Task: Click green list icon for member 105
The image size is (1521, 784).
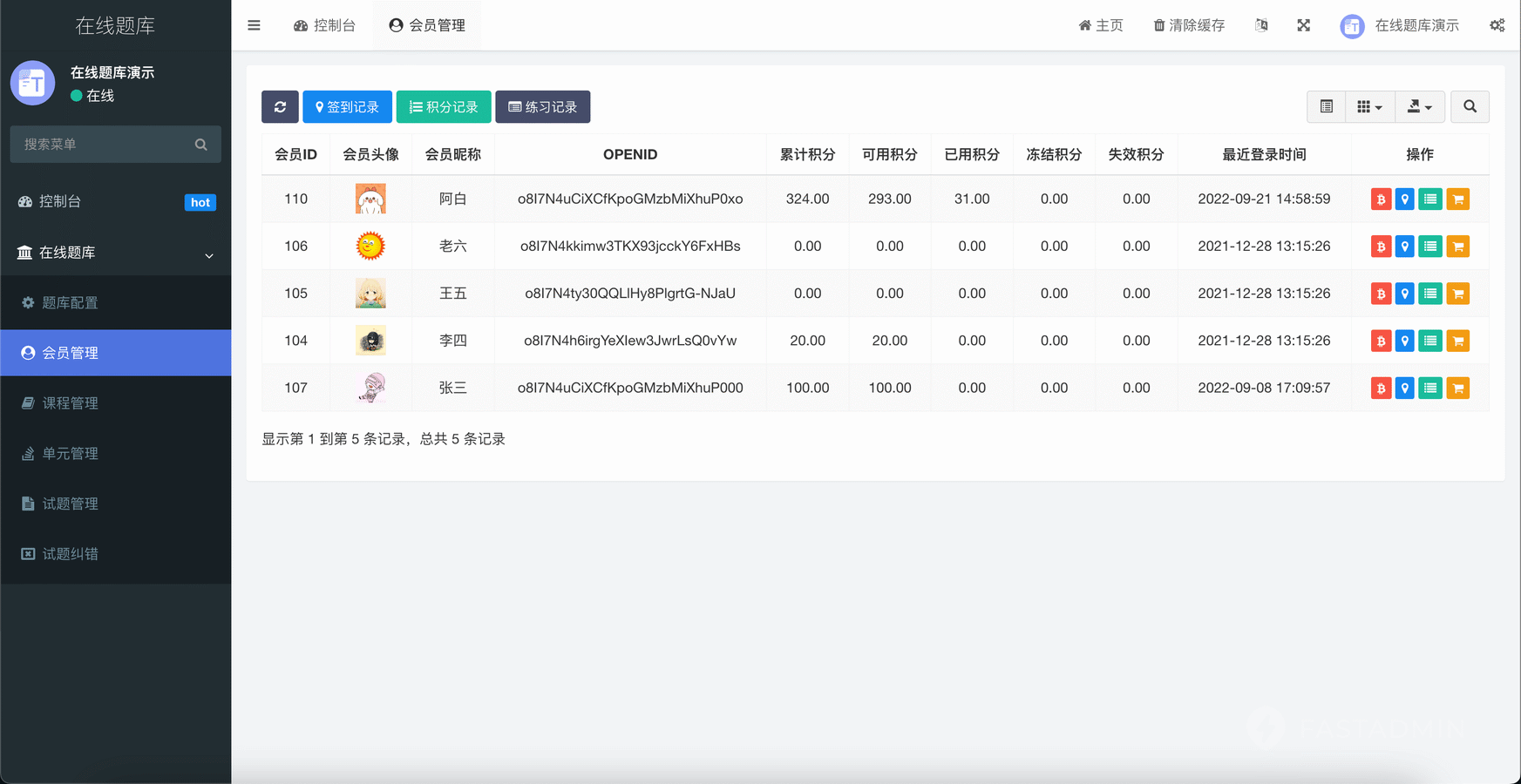Action: pos(1429,294)
